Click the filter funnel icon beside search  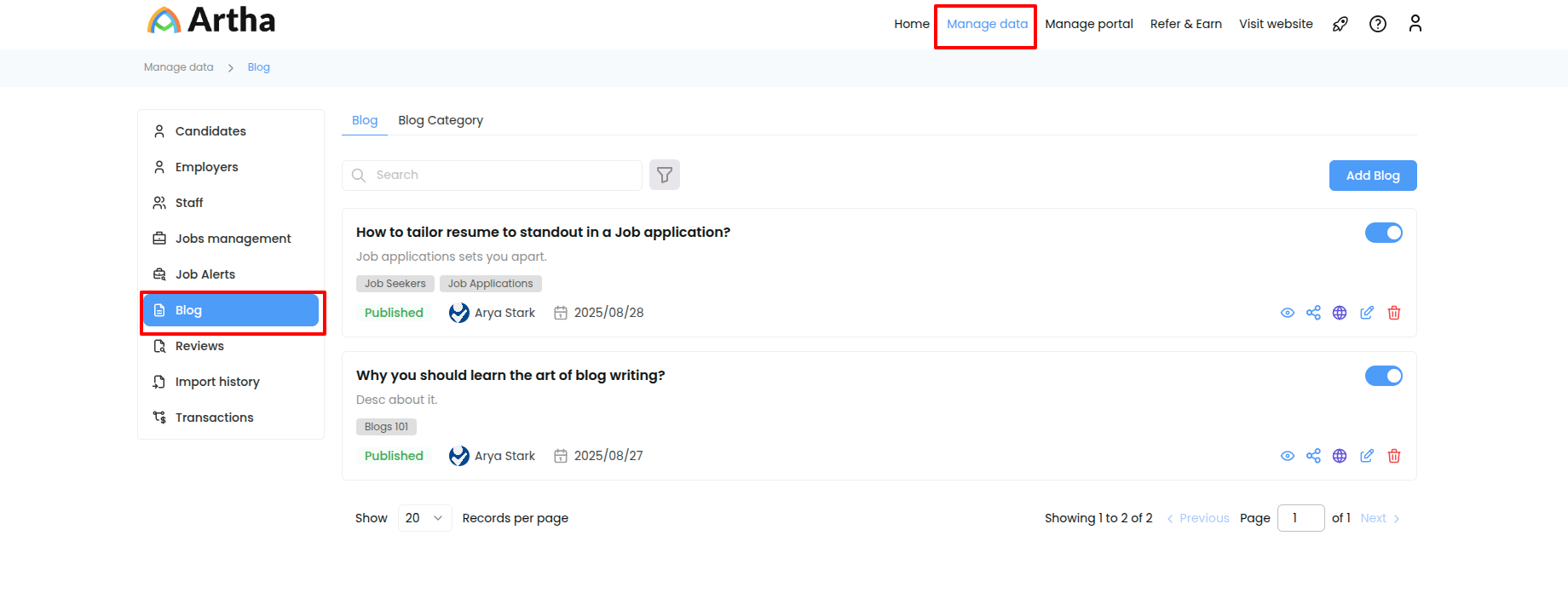[664, 175]
